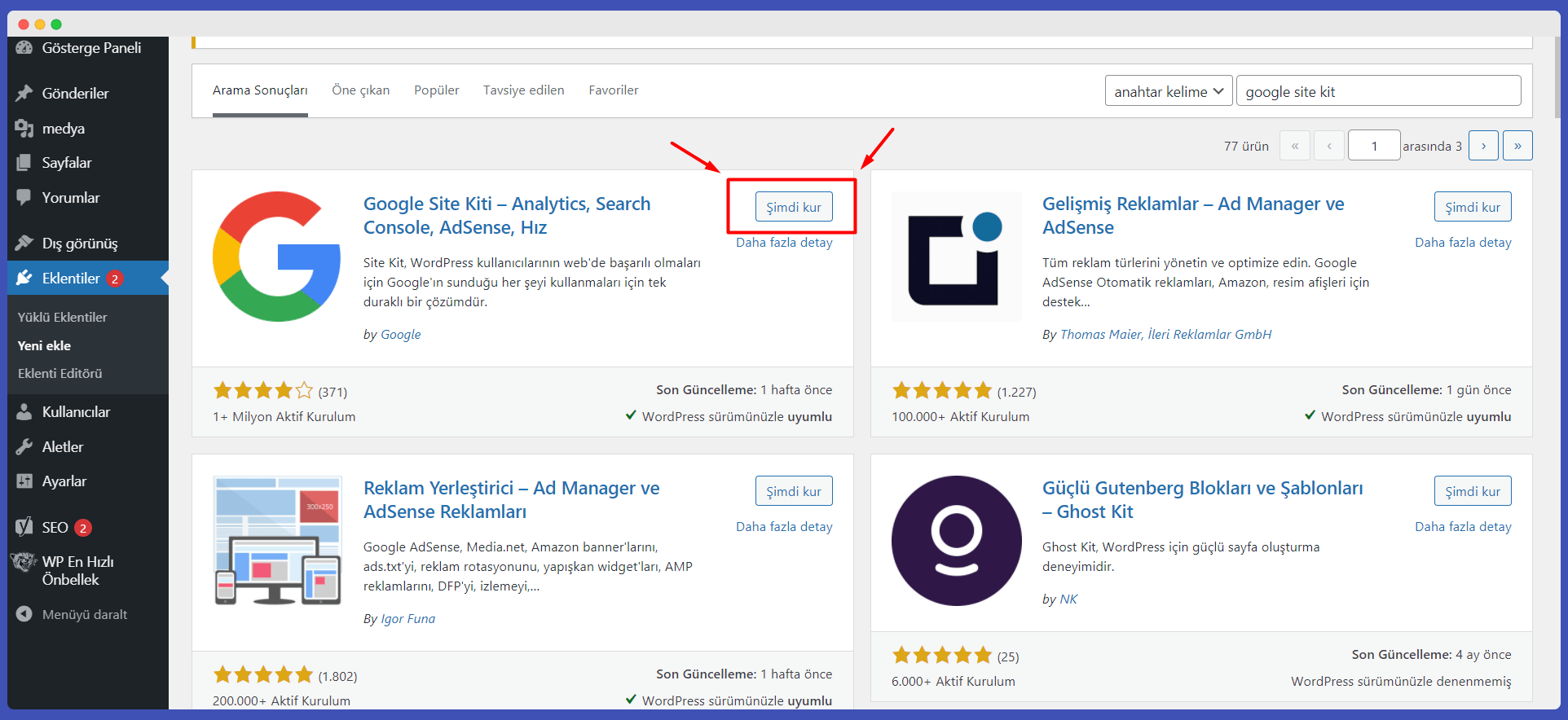The width and height of the screenshot is (1568, 720).
Task: Click the Gösterge Paneli dashboard icon
Action: pyautogui.click(x=24, y=48)
